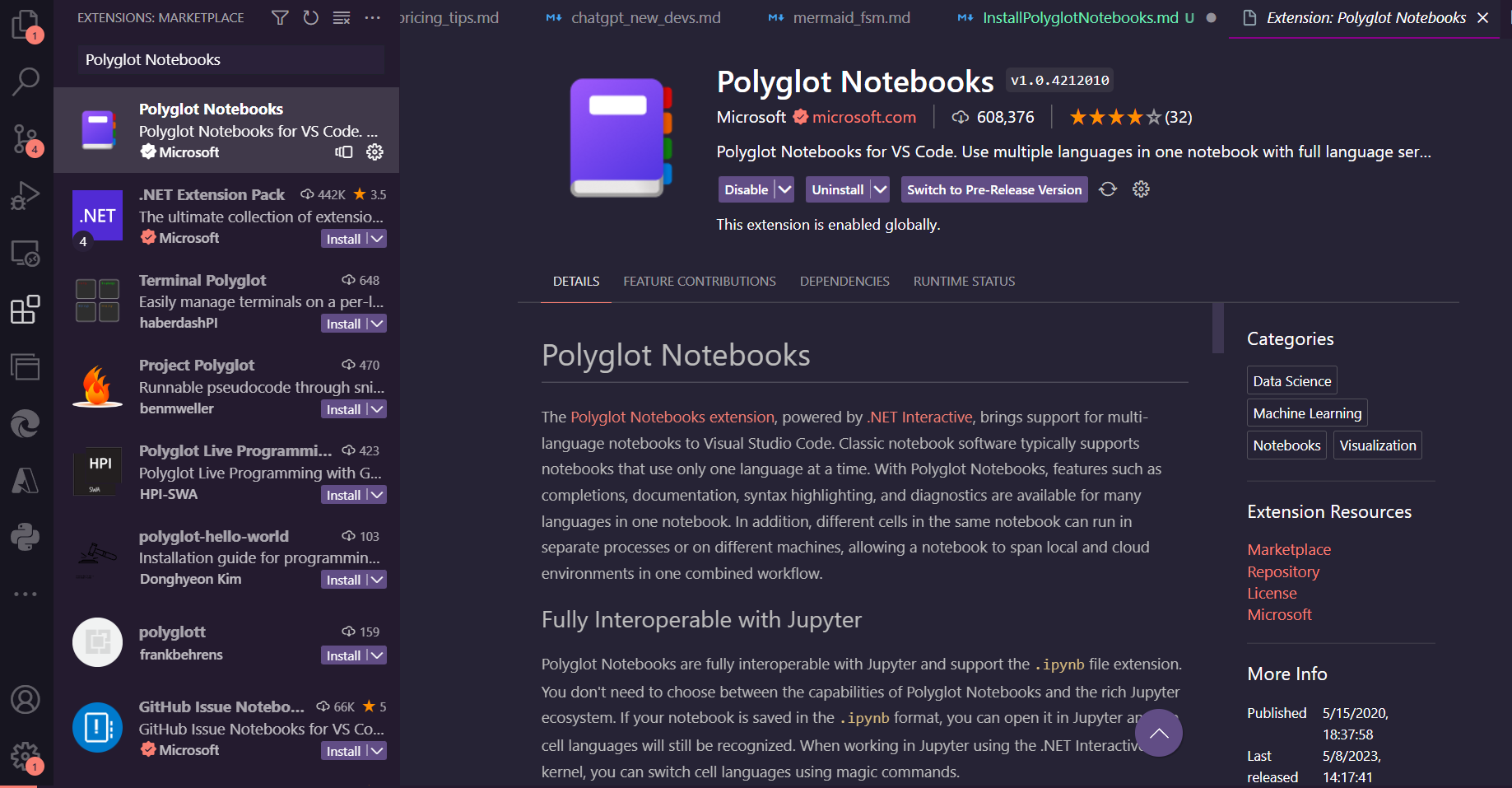Image resolution: width=1512 pixels, height=788 pixels.
Task: Install the .NET Extension Pack
Action: [343, 239]
